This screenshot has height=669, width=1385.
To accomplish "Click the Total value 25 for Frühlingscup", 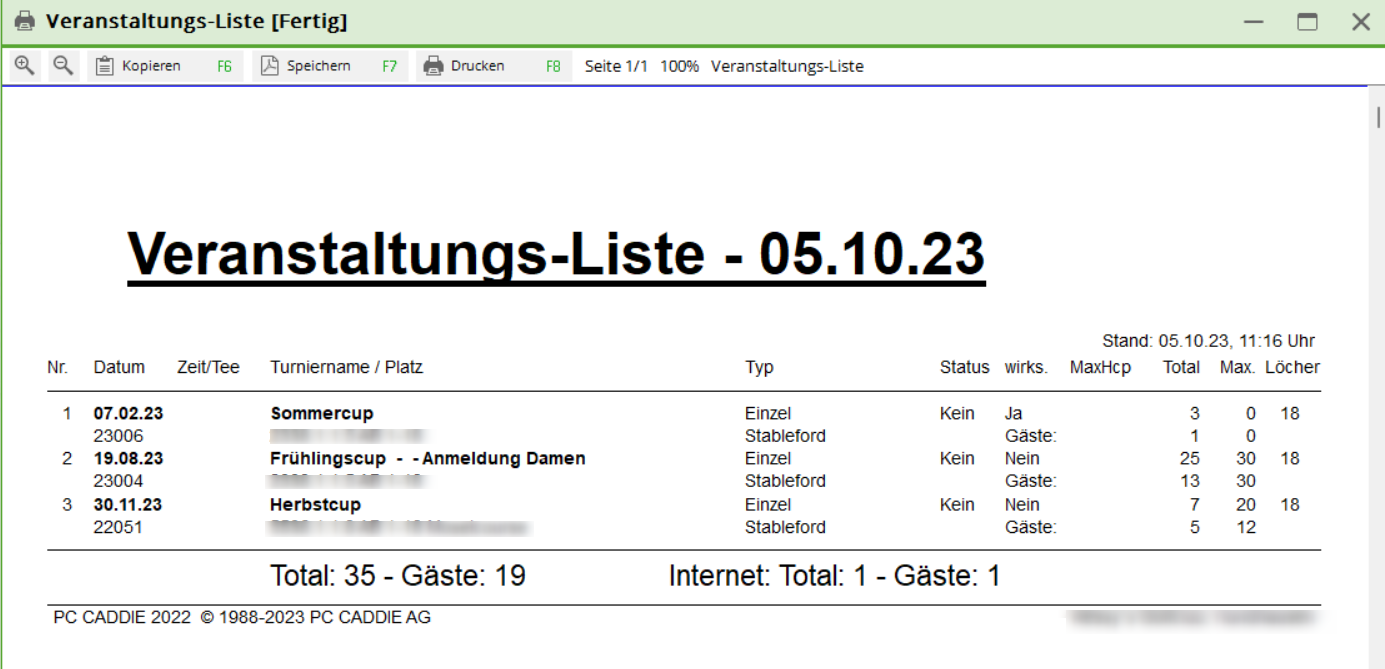I will point(1190,458).
